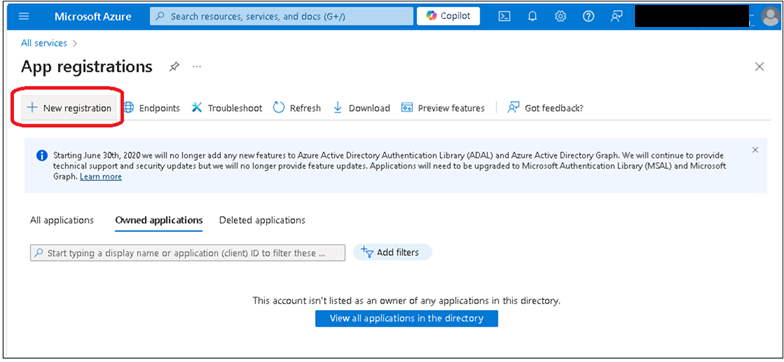Select Owned applications tab

159,220
